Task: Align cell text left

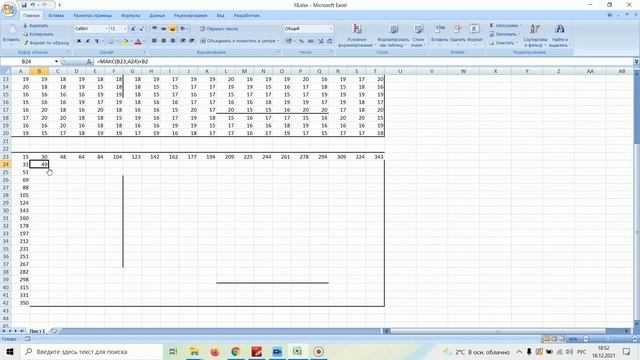Action: point(155,41)
